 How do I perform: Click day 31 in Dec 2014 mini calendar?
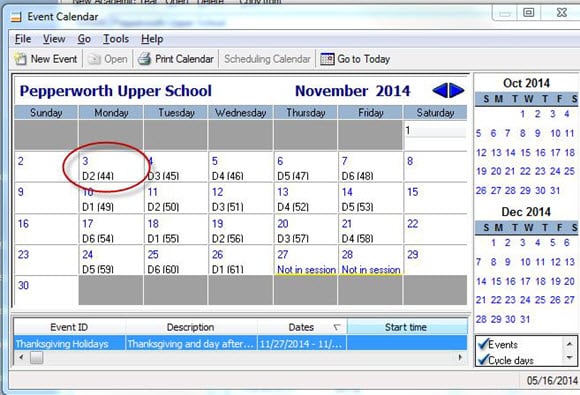525,319
